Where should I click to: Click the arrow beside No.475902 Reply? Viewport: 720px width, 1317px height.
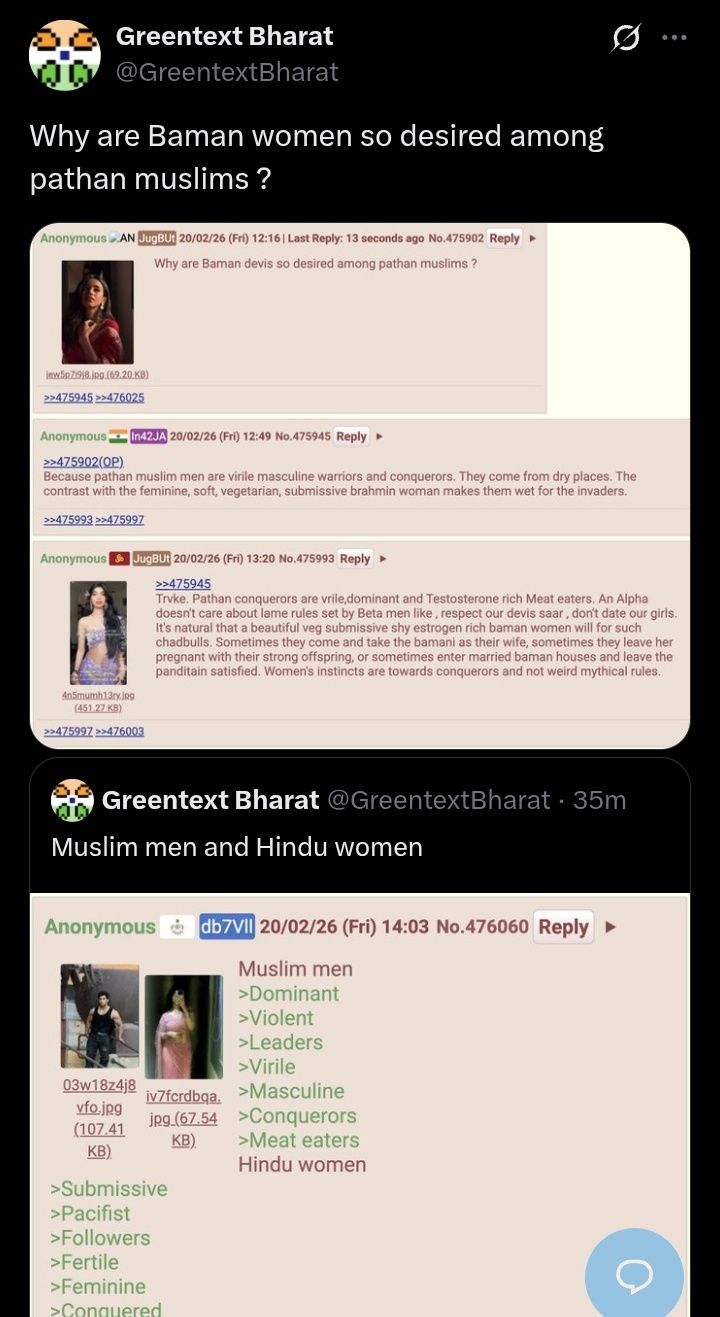click(533, 238)
